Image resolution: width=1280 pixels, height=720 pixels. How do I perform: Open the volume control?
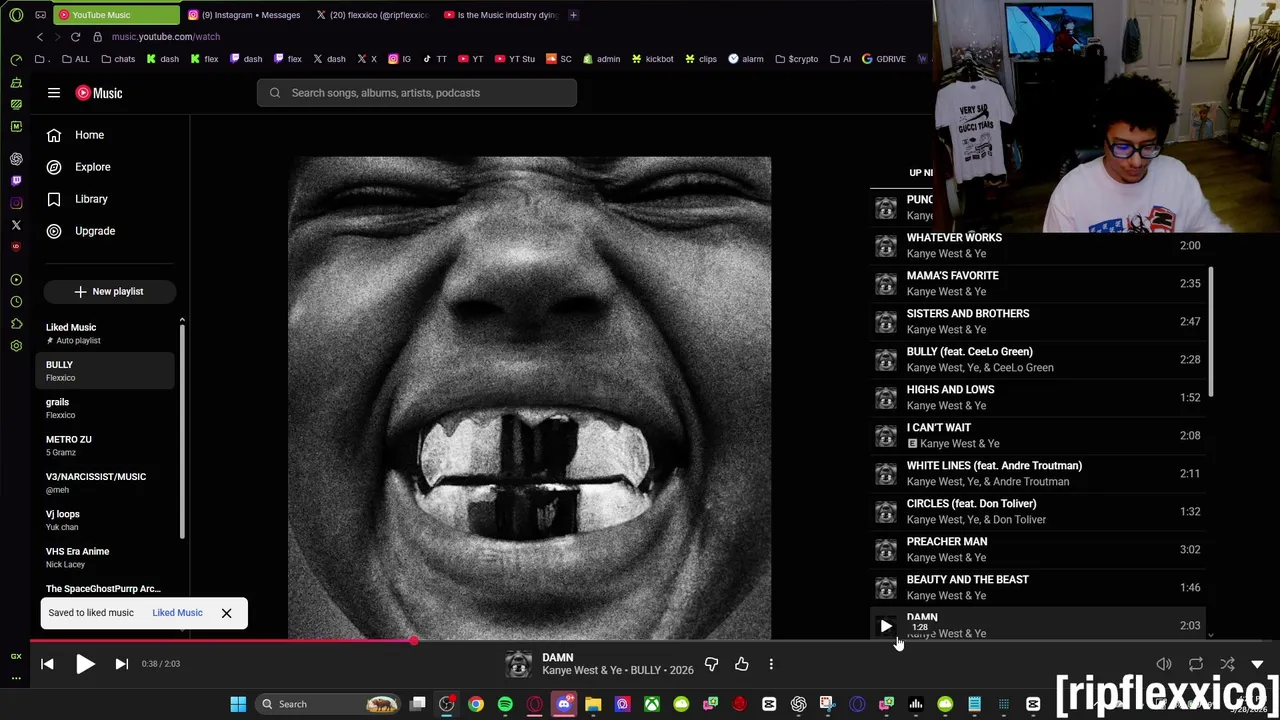point(1164,664)
